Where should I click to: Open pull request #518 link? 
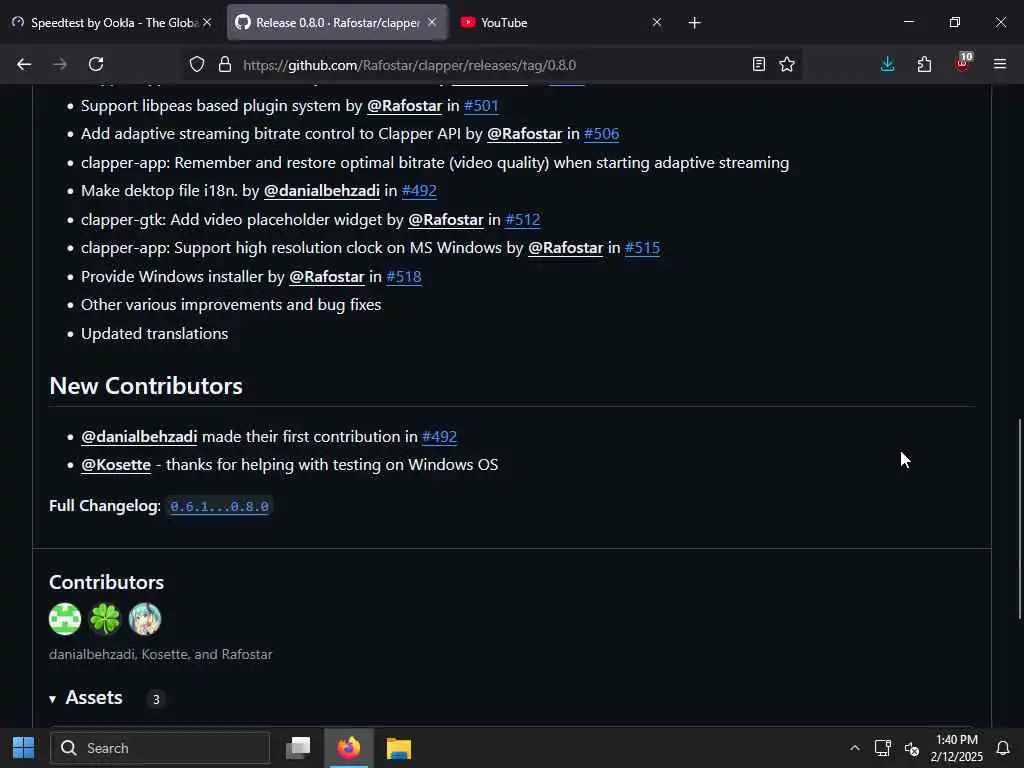[x=404, y=277]
